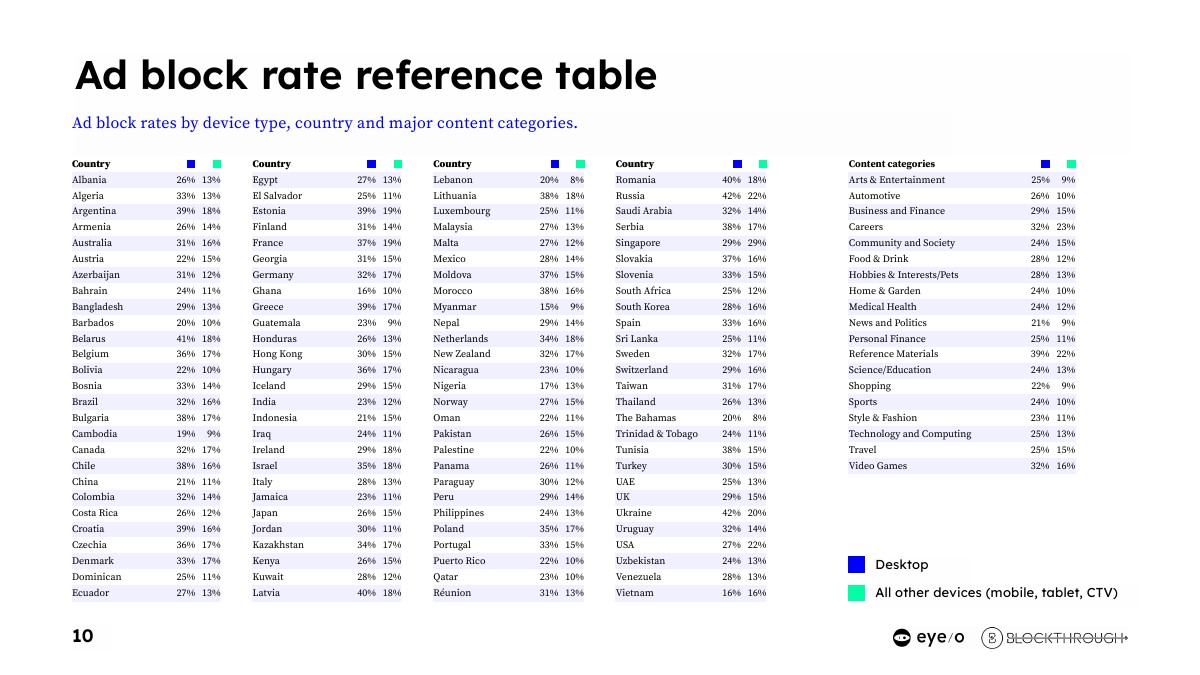The height and width of the screenshot is (675, 1200).
Task: Click the subtitle about device type and country
Action: point(325,124)
